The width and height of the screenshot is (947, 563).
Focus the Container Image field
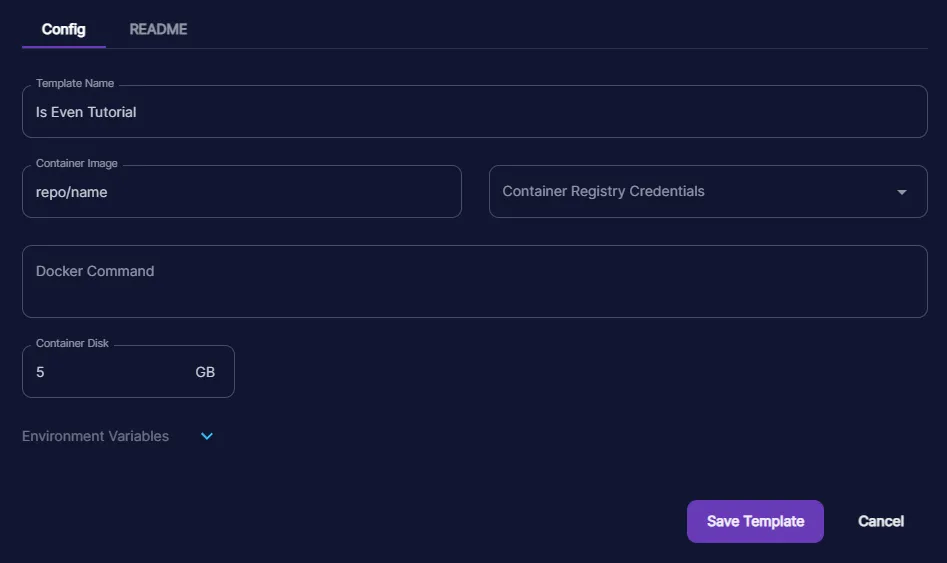pos(242,191)
